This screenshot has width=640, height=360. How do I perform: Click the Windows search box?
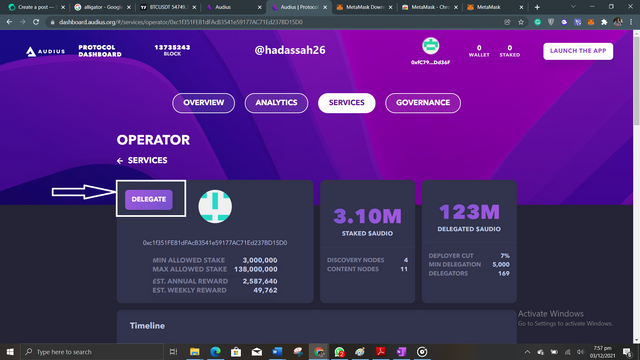pyautogui.click(x=92, y=351)
